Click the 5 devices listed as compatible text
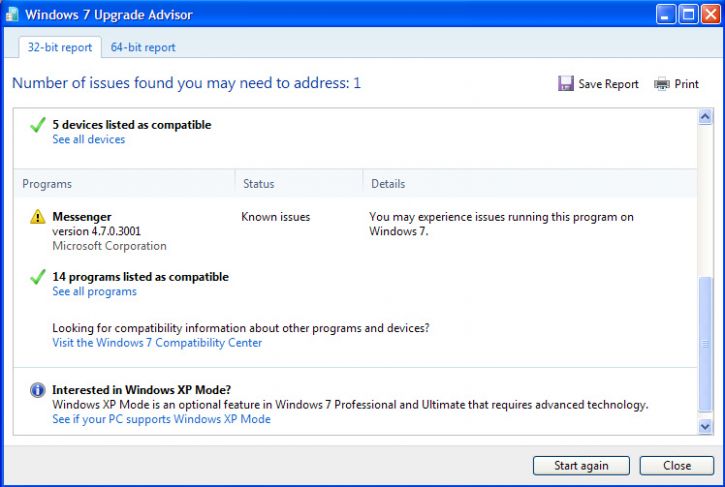 [x=132, y=124]
